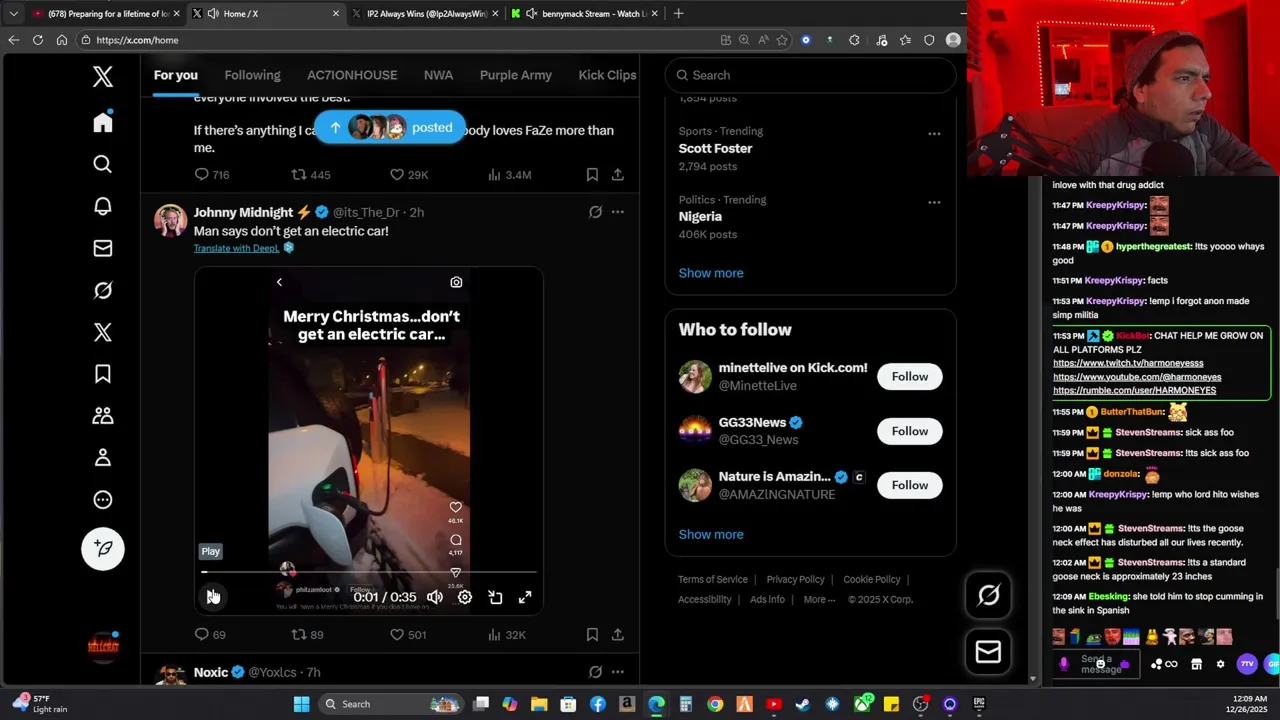Switch to Purple Army tab
Viewport: 1280px width, 720px height.
pyautogui.click(x=516, y=75)
